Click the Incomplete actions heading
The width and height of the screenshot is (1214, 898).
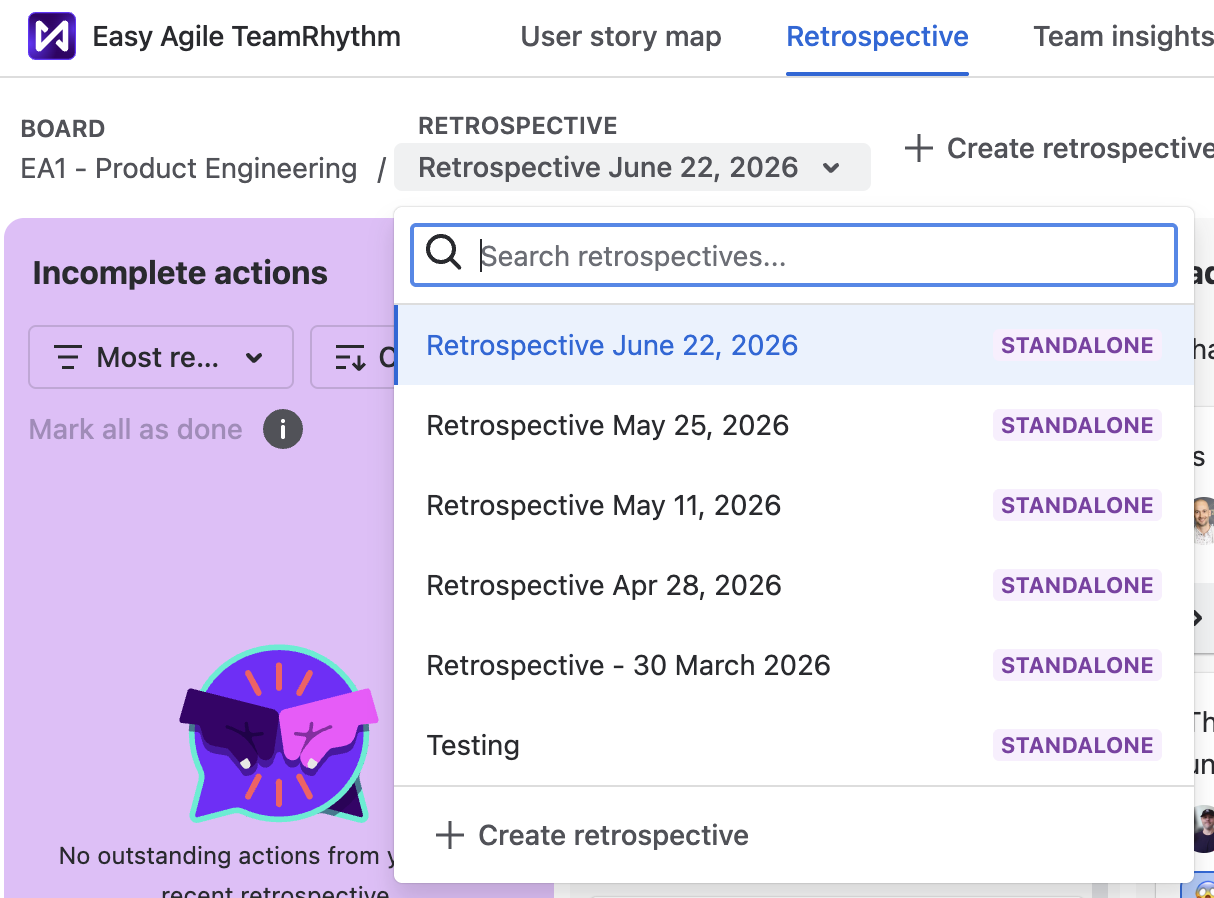click(180, 273)
